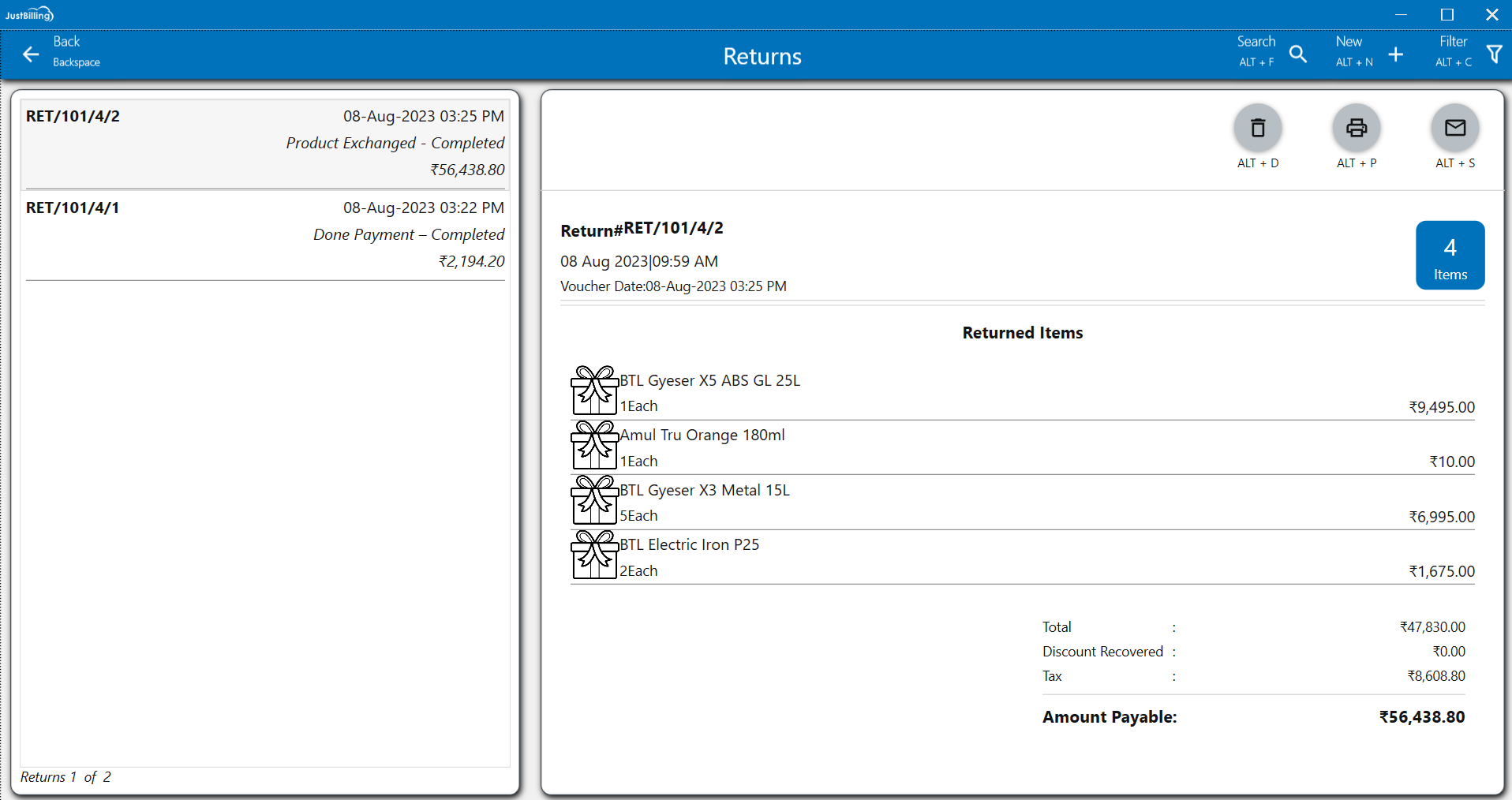This screenshot has height=800, width=1512.
Task: Click gift thumbnail beside Amul Tru Orange
Action: coord(594,445)
